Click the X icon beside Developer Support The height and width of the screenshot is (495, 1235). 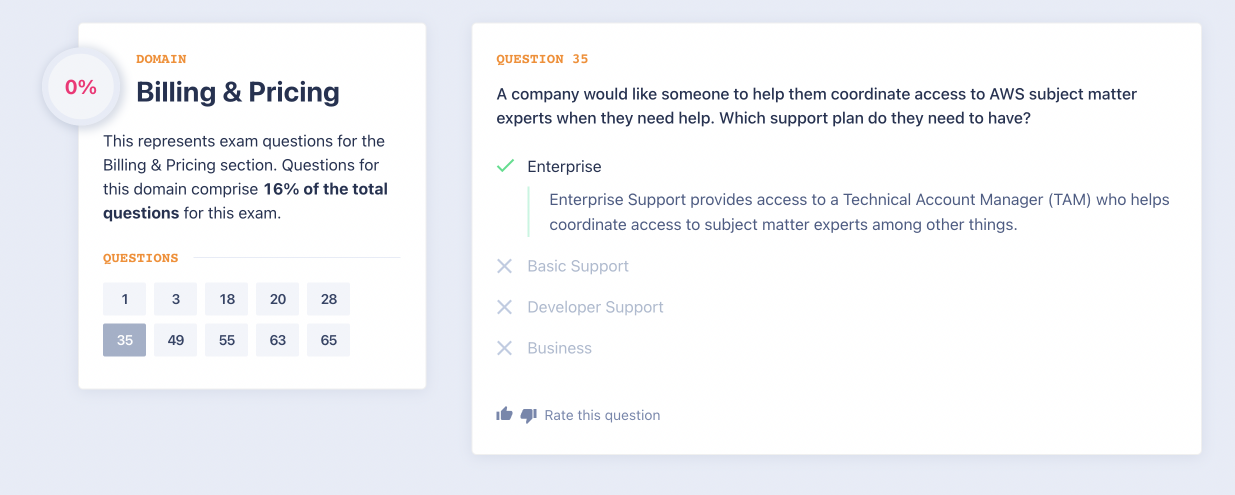pos(505,307)
